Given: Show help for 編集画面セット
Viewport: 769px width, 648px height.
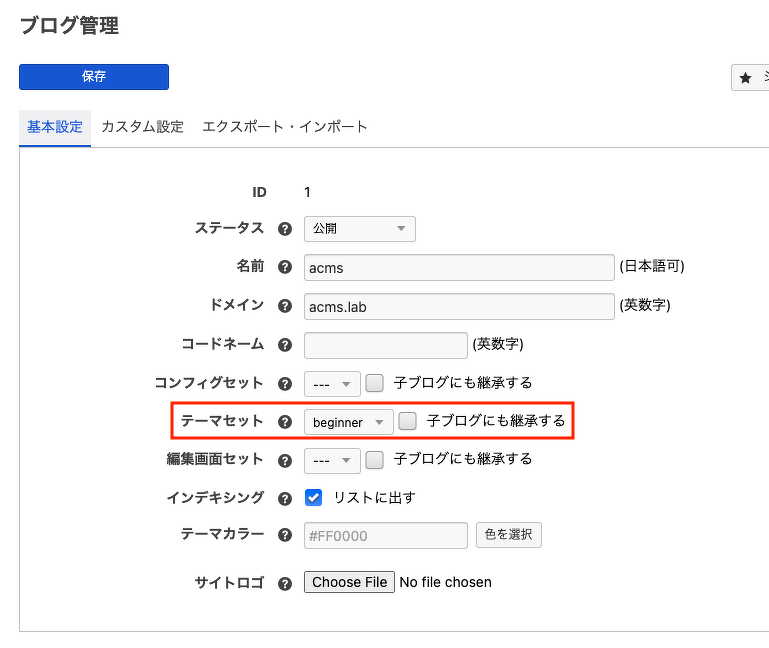Looking at the screenshot, I should pos(285,460).
